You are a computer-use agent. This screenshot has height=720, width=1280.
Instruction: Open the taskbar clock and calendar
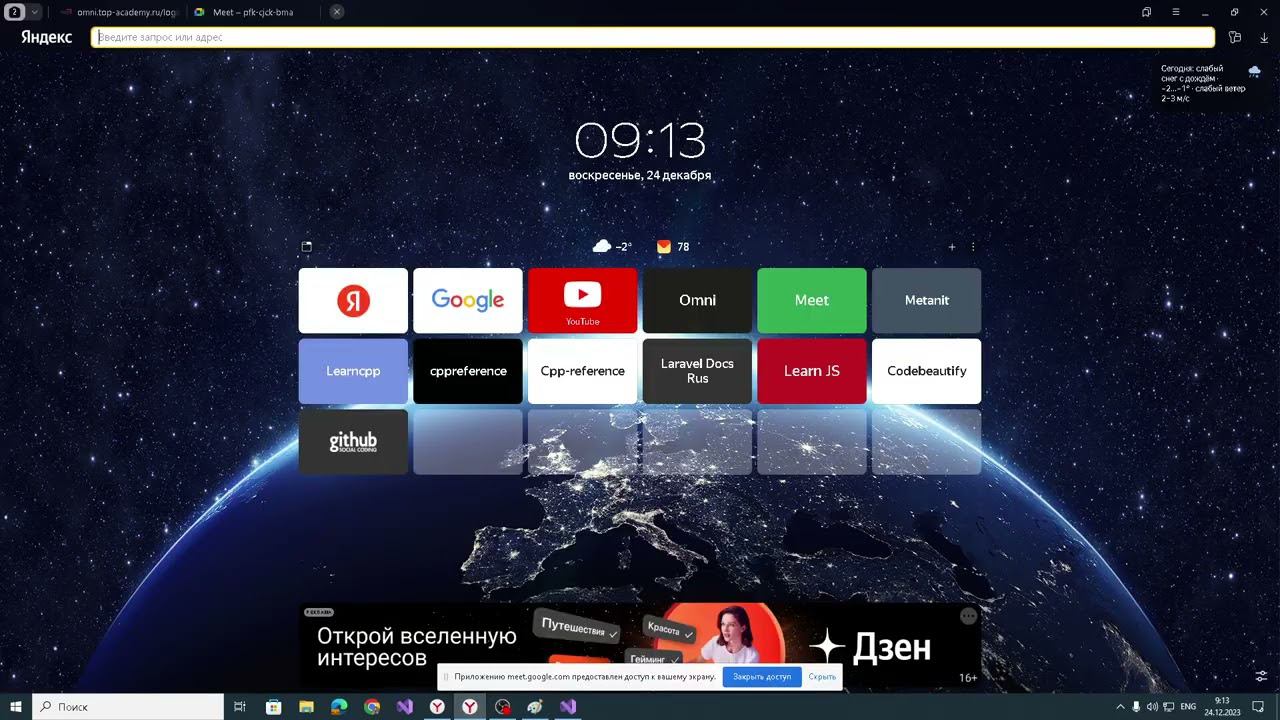[1222, 707]
